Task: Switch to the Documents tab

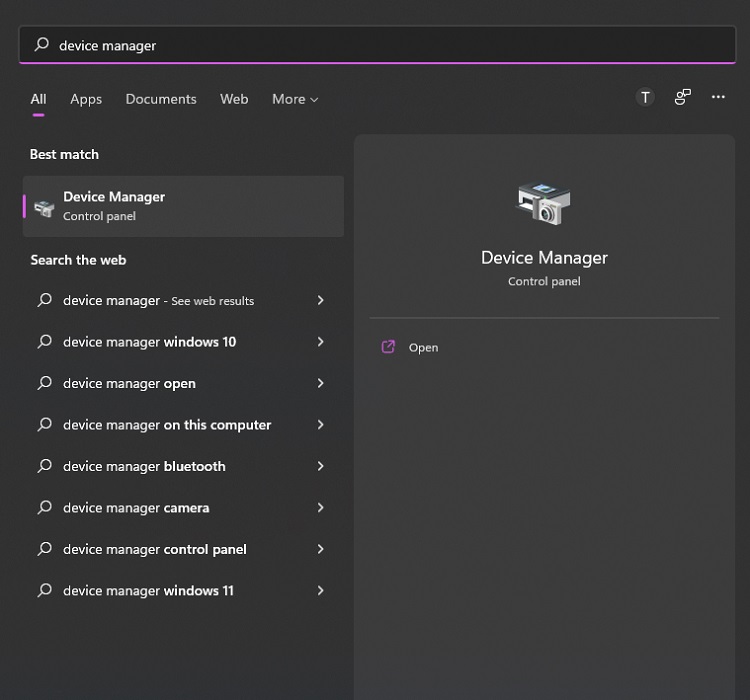Action: (161, 99)
